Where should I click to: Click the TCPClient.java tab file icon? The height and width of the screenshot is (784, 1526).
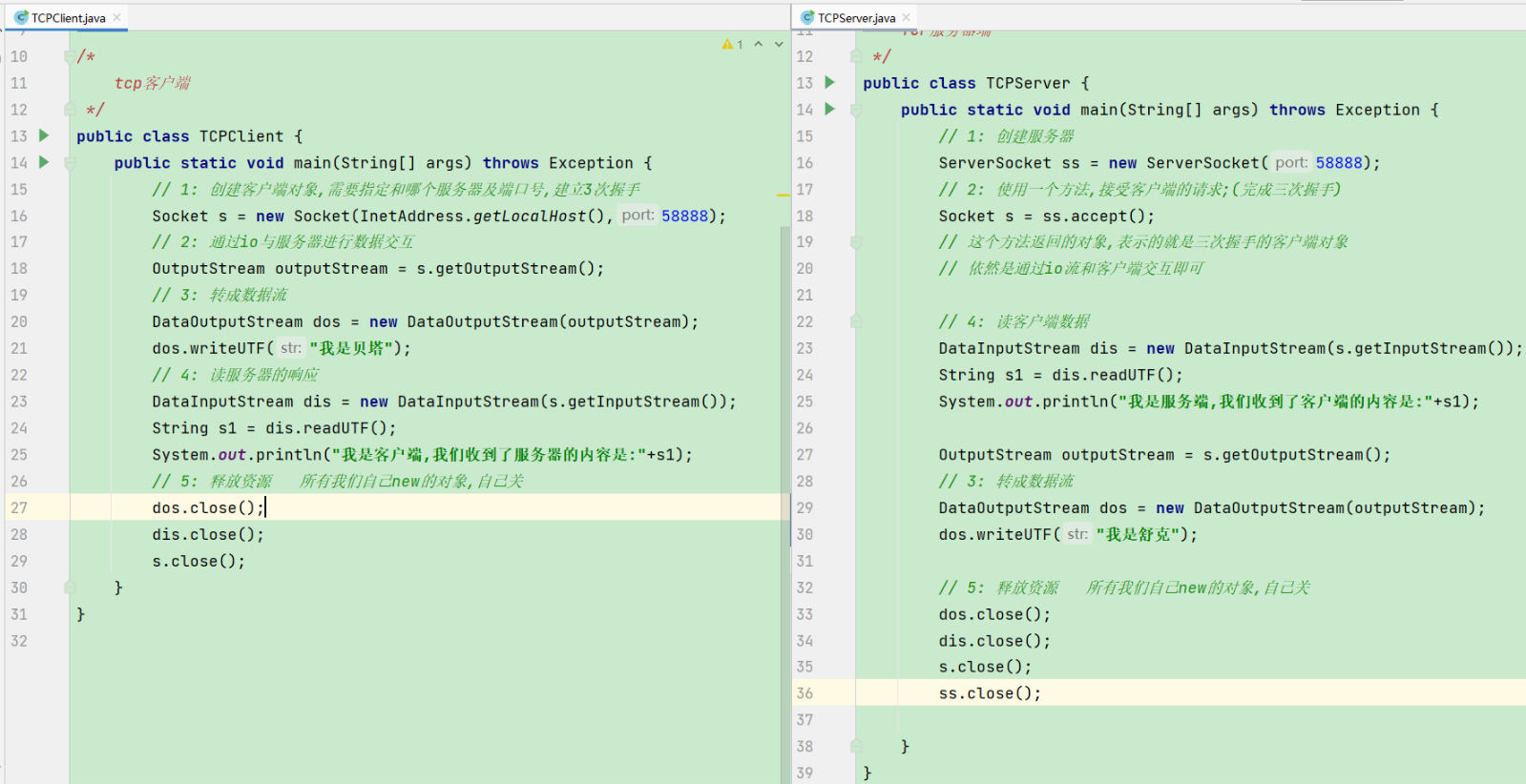pos(21,17)
